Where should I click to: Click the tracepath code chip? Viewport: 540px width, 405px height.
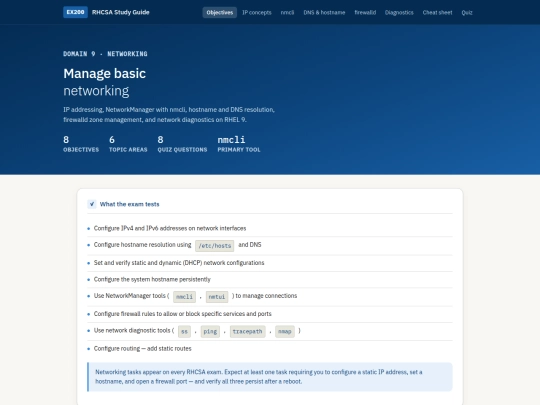tap(247, 331)
